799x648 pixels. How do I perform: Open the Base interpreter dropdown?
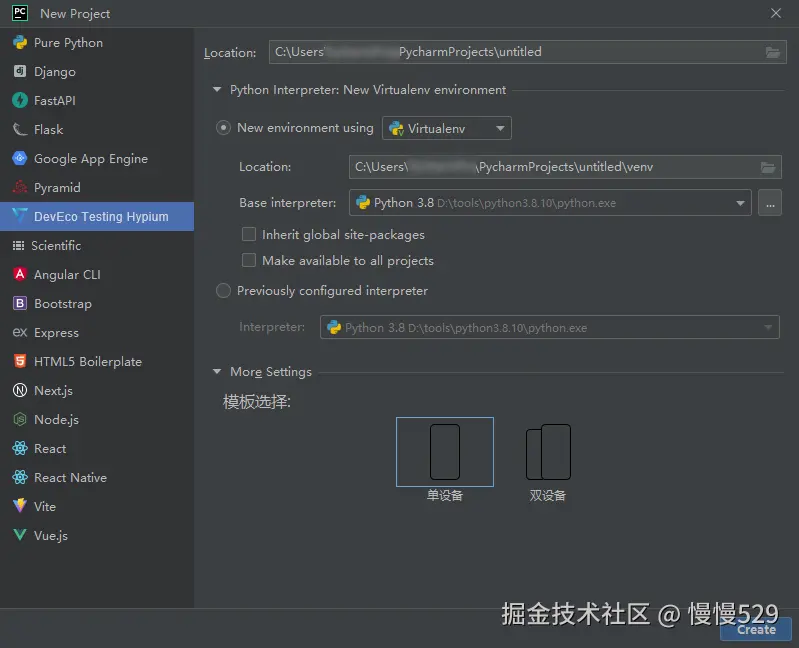point(550,203)
